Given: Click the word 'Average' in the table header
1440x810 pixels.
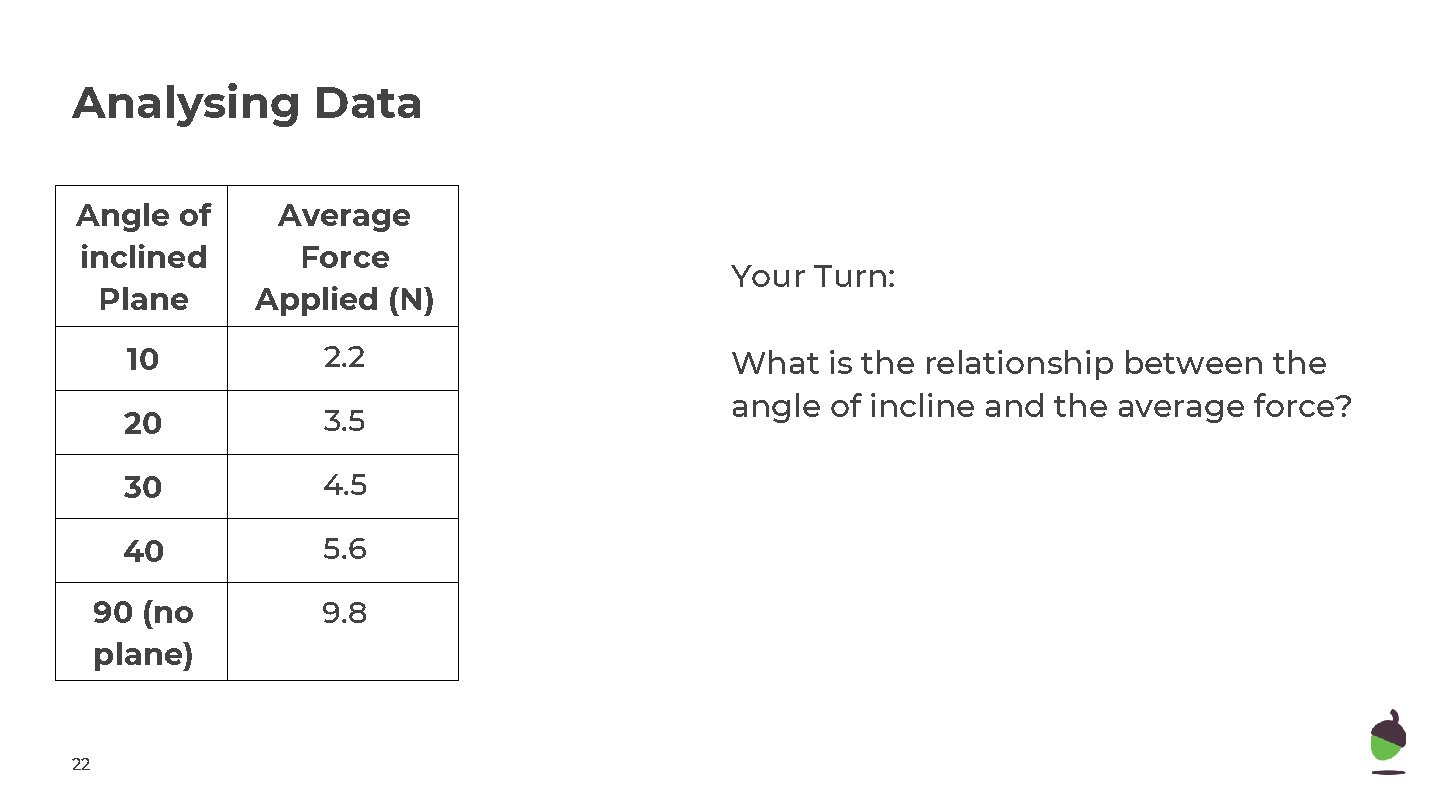Looking at the screenshot, I should coord(344,215).
